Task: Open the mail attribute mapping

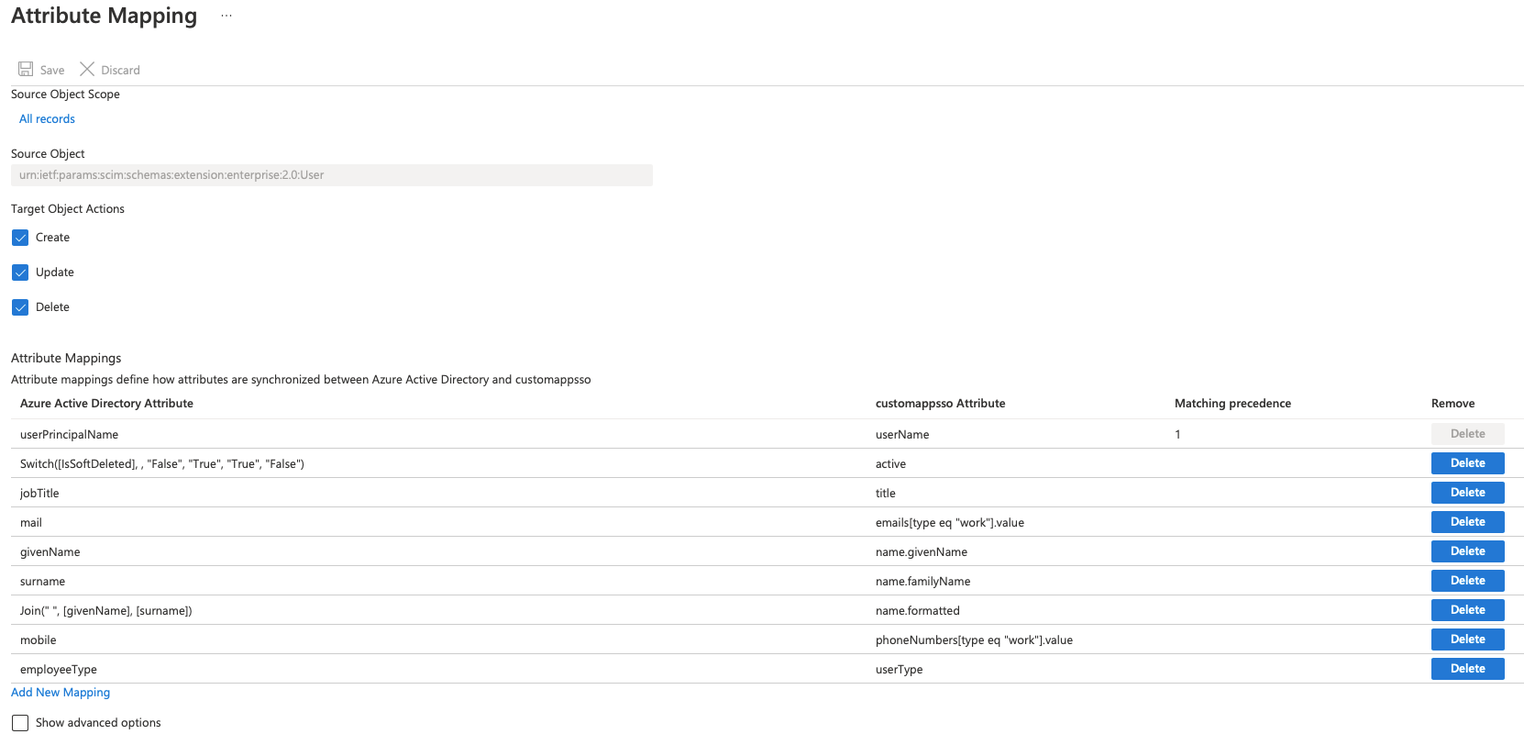Action: pos(31,522)
